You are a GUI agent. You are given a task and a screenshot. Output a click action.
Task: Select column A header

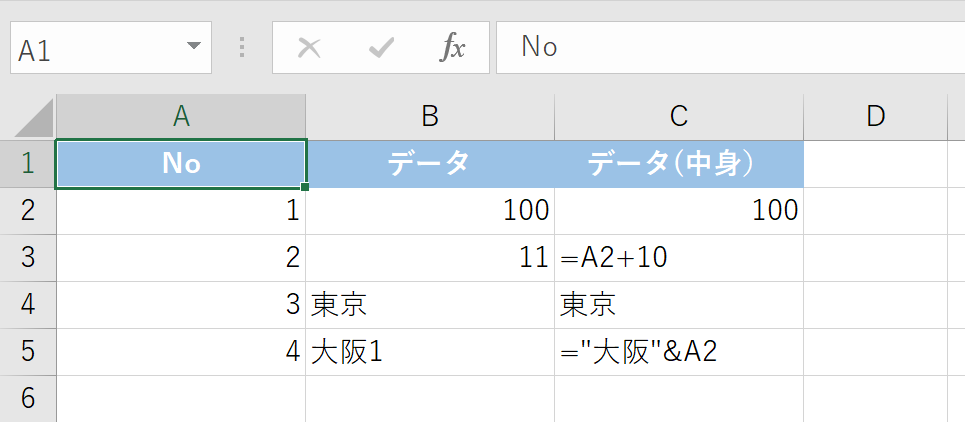181,117
